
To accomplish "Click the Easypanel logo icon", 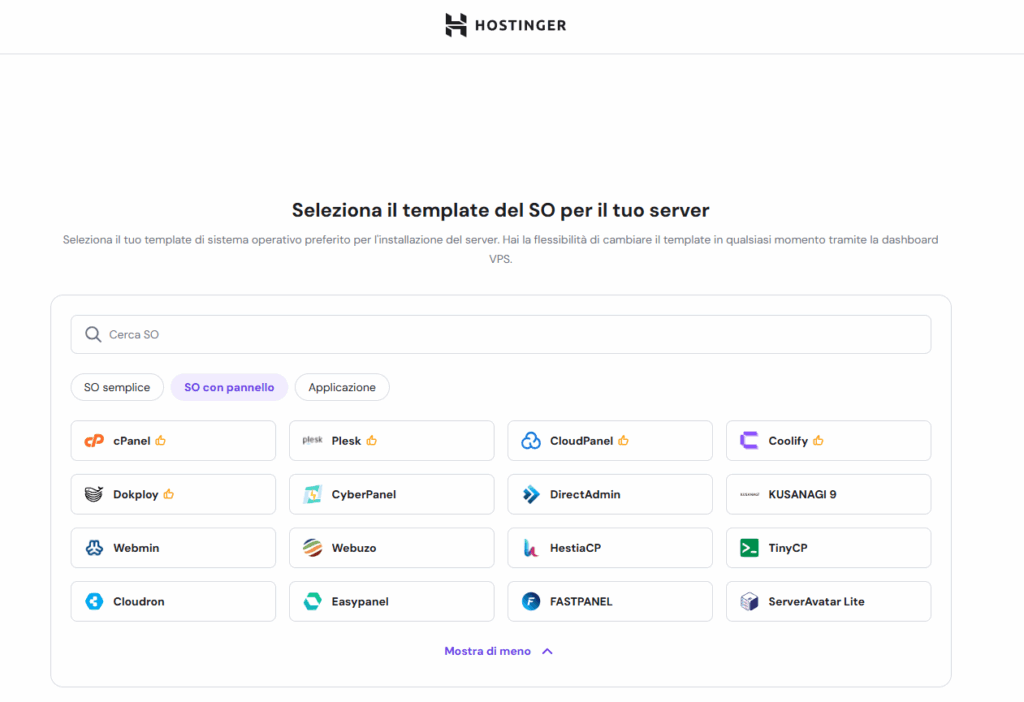I will [312, 601].
